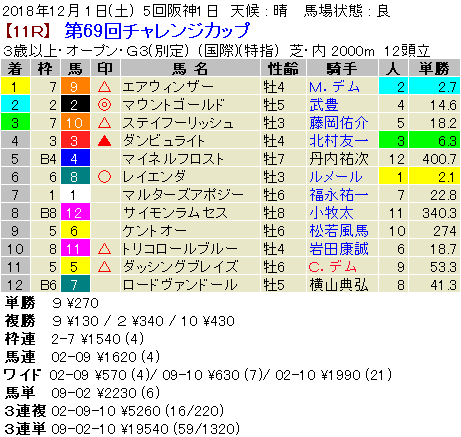The height and width of the screenshot is (437, 461).
Task: Open jockey link ルメール
Action: (x=336, y=177)
